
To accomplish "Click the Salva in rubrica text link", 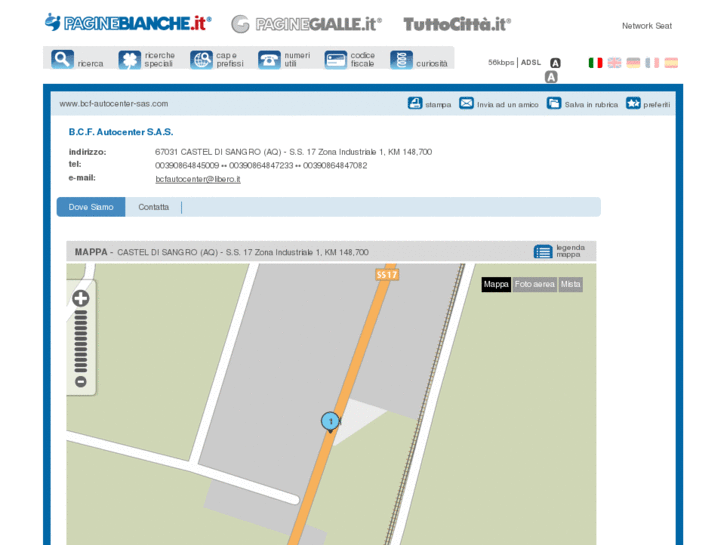I will click(591, 105).
